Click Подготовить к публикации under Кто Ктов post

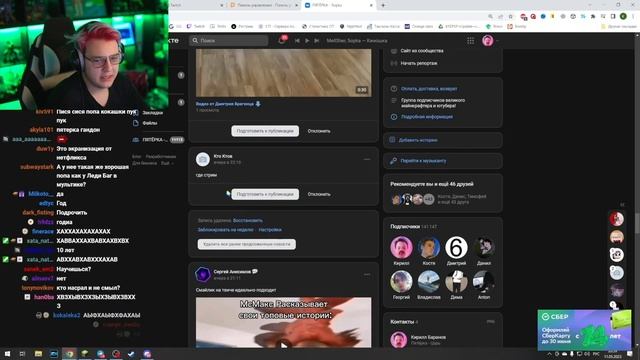[x=265, y=194]
